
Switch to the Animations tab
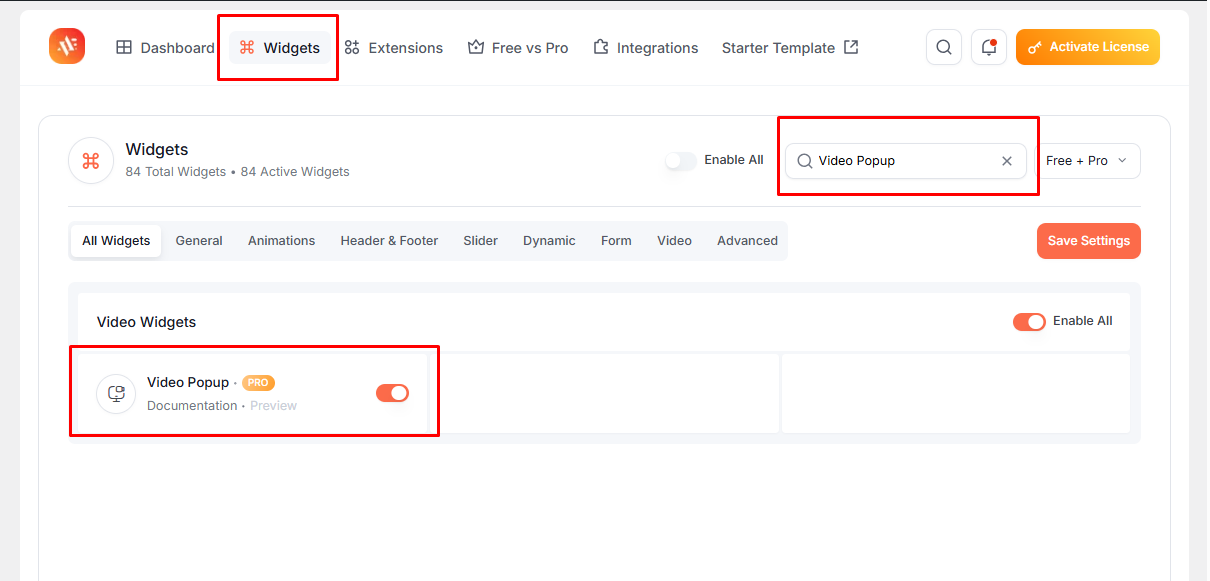pos(281,241)
